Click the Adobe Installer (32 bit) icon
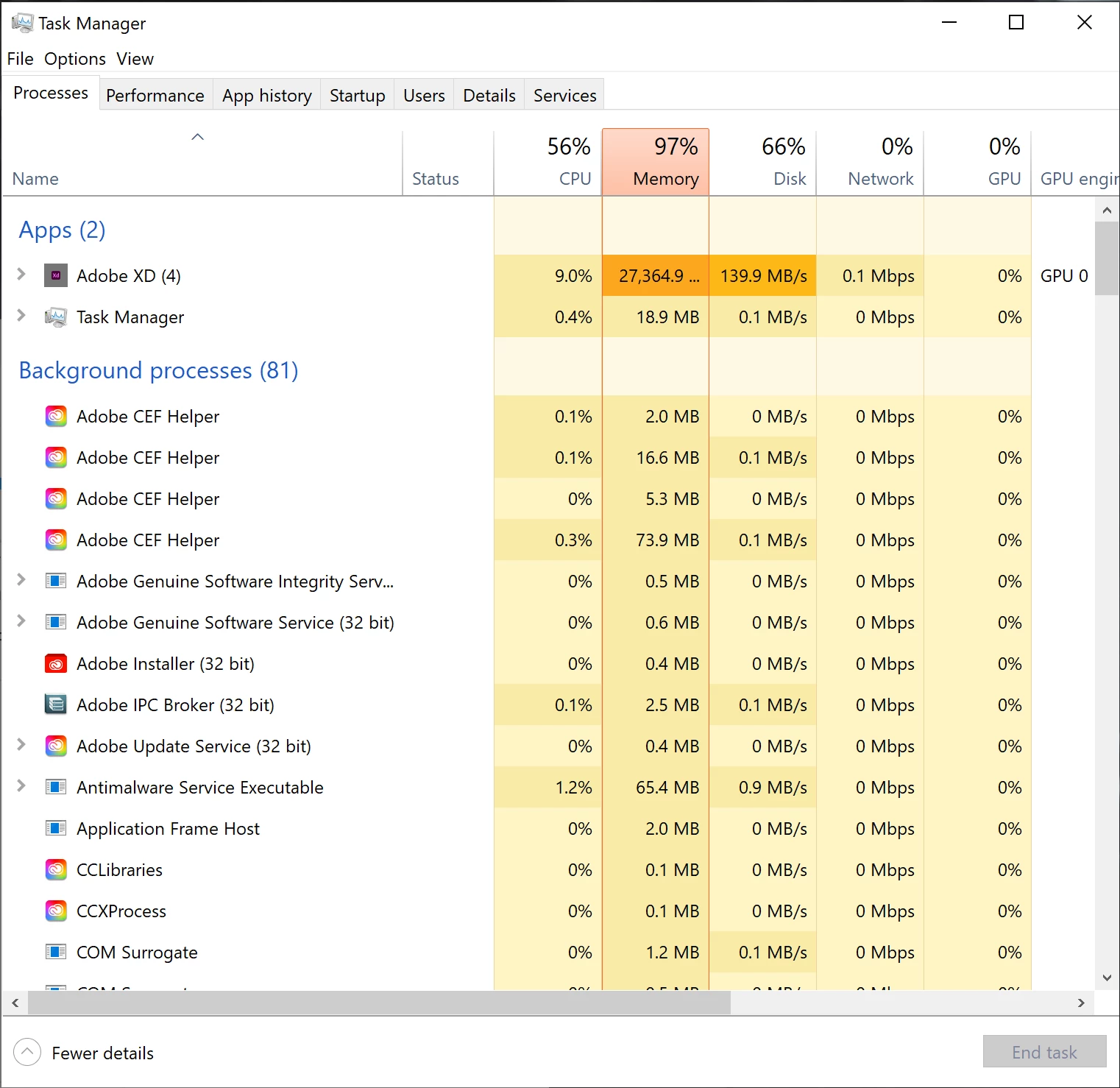 click(56, 664)
